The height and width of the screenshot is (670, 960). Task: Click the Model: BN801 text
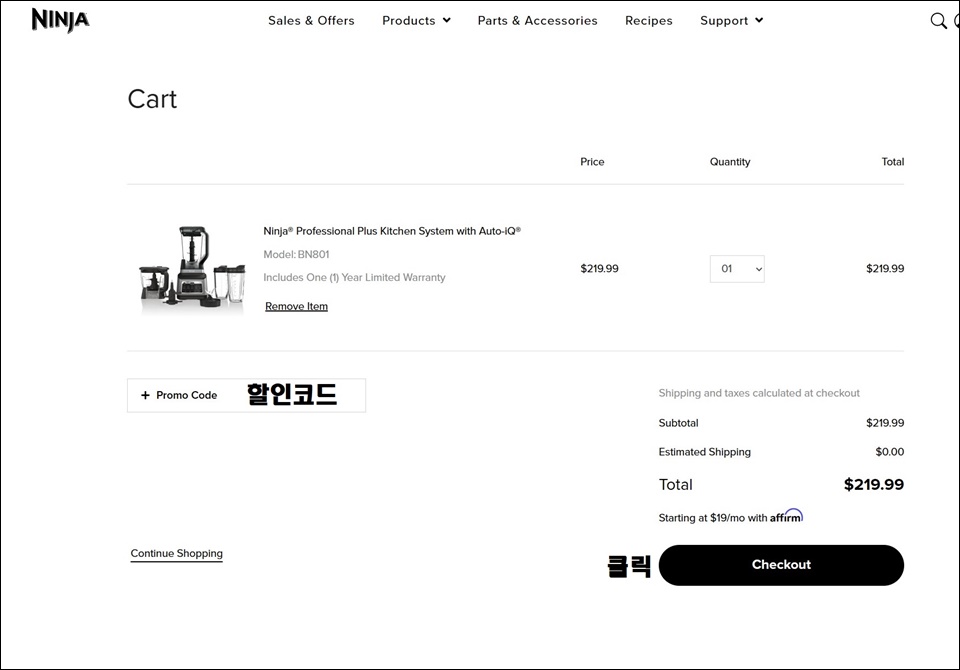coord(296,254)
